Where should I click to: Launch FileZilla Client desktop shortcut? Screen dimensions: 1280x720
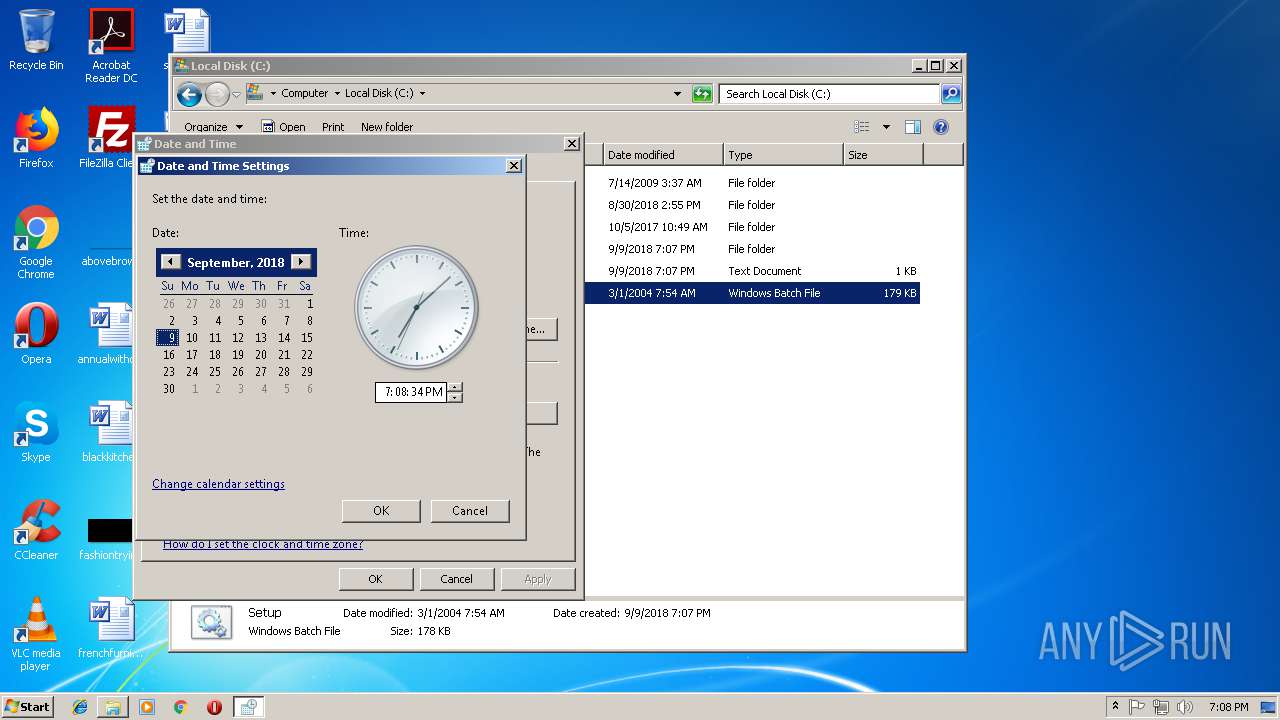pos(108,137)
